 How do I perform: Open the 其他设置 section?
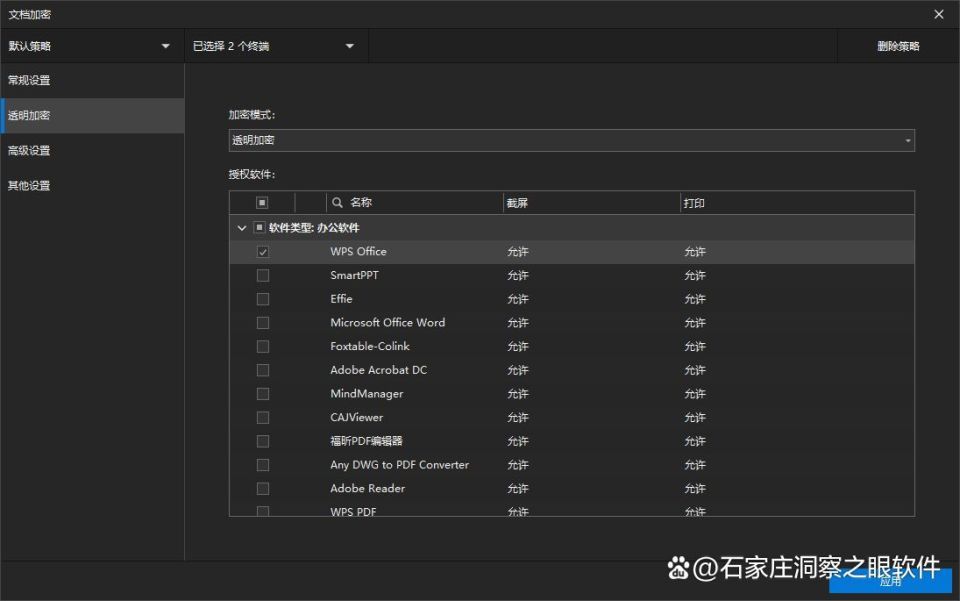(92, 185)
